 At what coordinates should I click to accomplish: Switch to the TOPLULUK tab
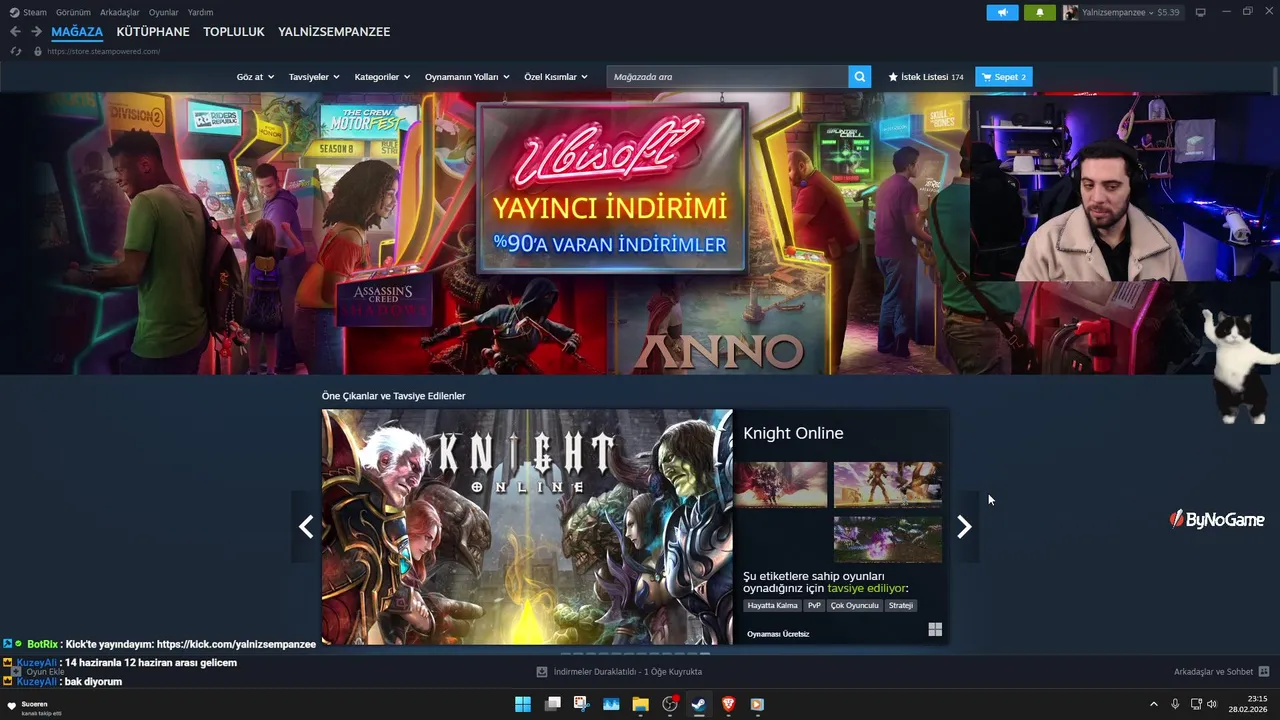coord(234,32)
